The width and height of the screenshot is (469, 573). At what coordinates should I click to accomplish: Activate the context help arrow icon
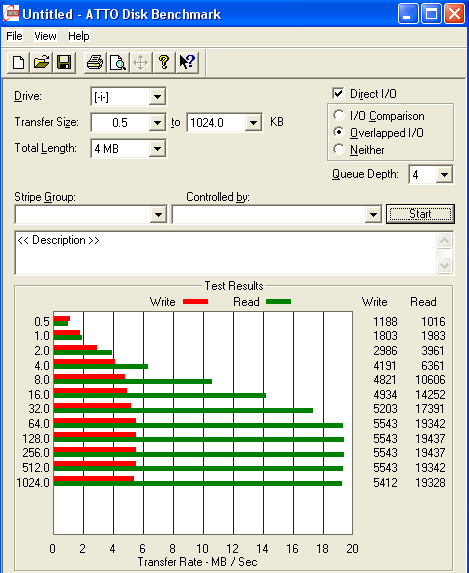[x=187, y=62]
